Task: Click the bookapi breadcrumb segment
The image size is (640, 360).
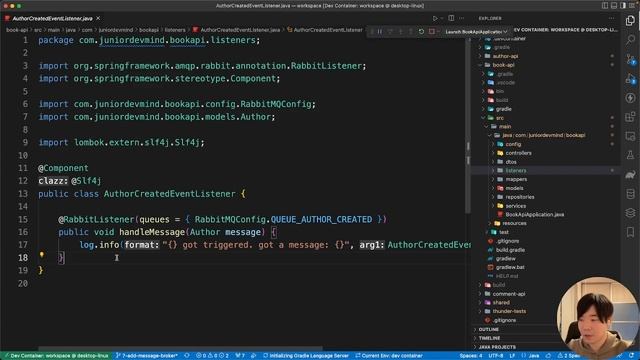Action: (x=149, y=30)
